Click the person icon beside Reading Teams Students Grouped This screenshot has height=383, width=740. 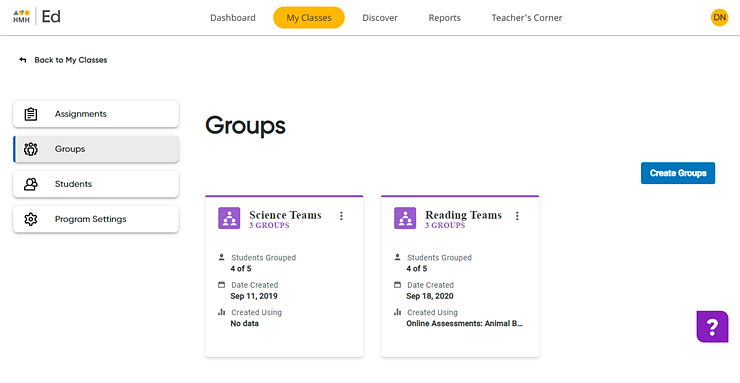pyautogui.click(x=397, y=257)
